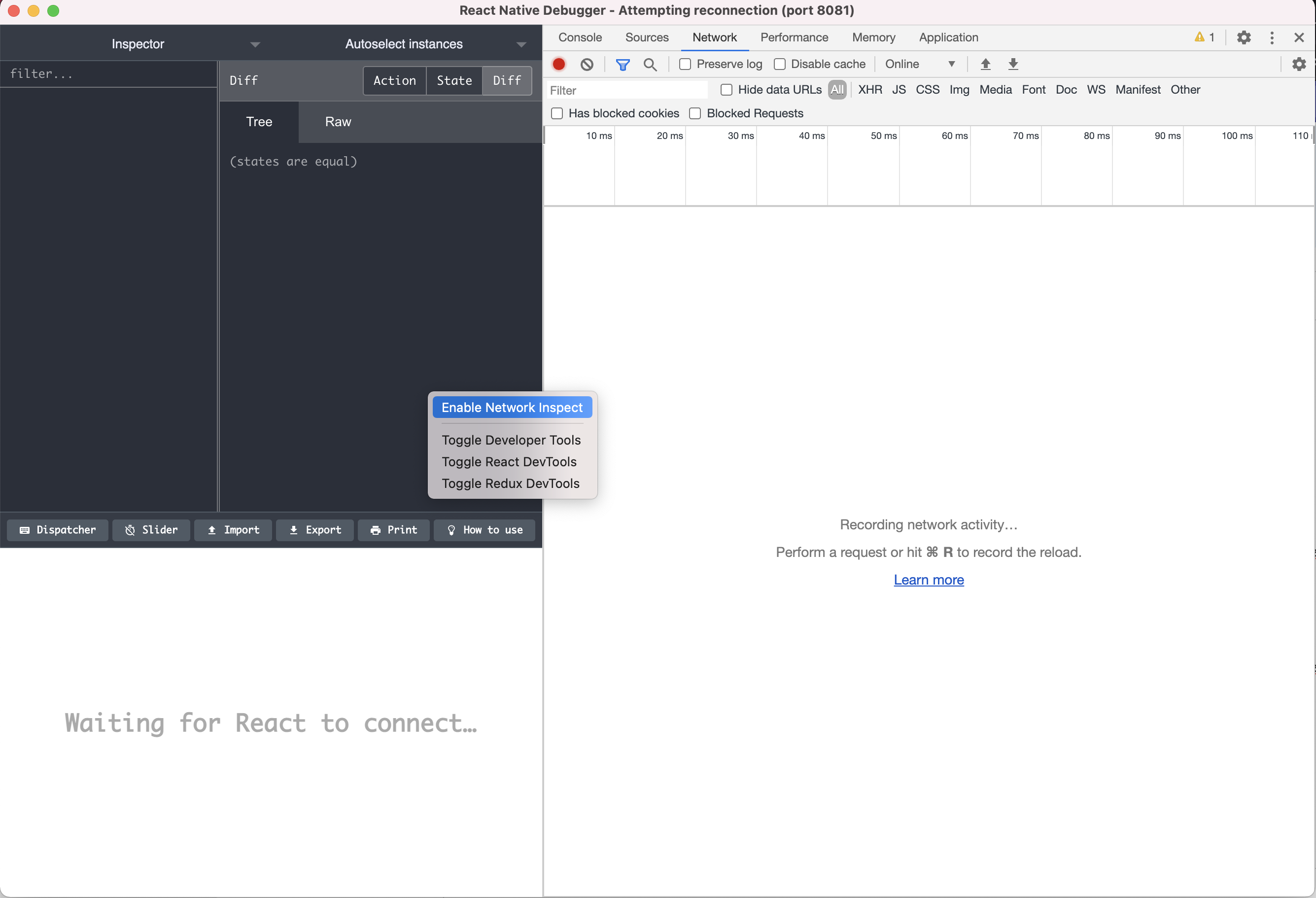Open DevTools three-dot more menu

[x=1272, y=37]
